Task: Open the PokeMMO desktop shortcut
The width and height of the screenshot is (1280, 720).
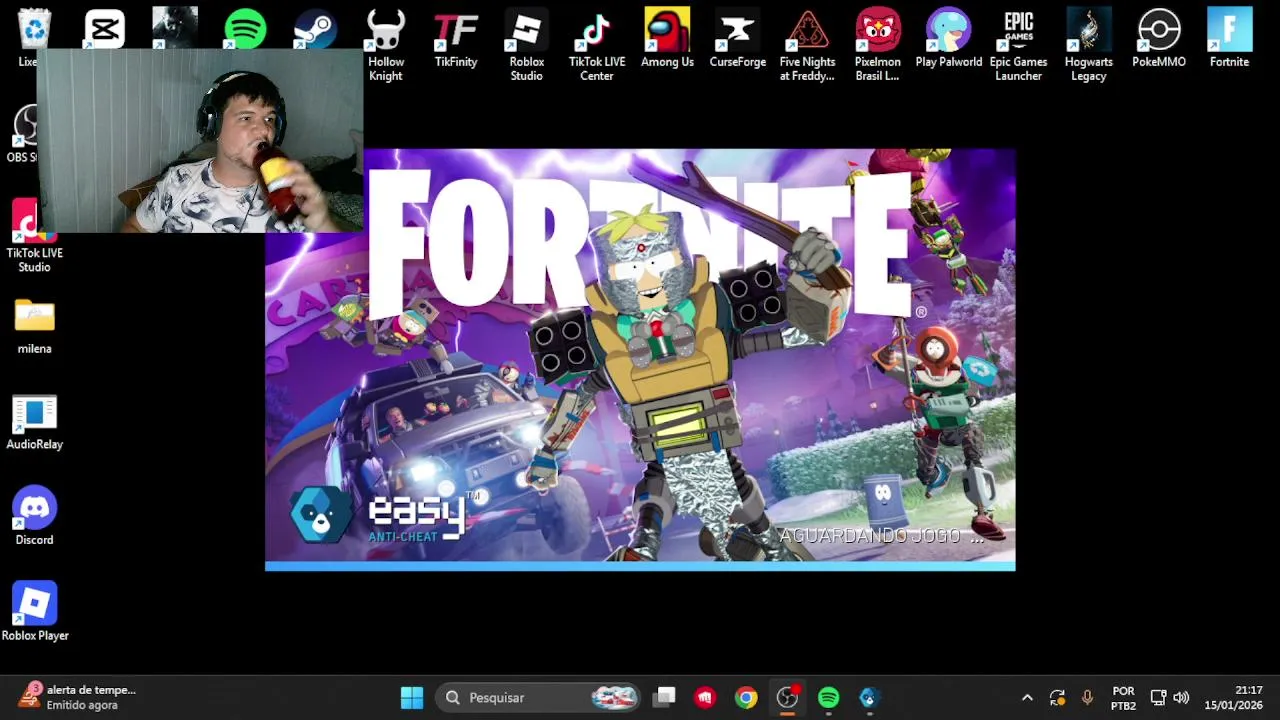Action: (1159, 38)
